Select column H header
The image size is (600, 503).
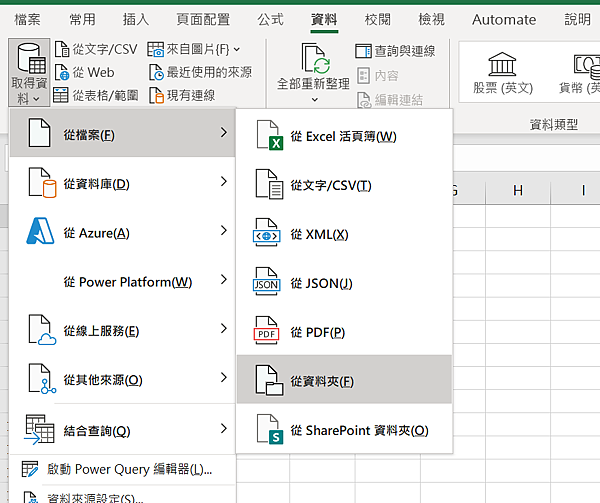point(518,190)
